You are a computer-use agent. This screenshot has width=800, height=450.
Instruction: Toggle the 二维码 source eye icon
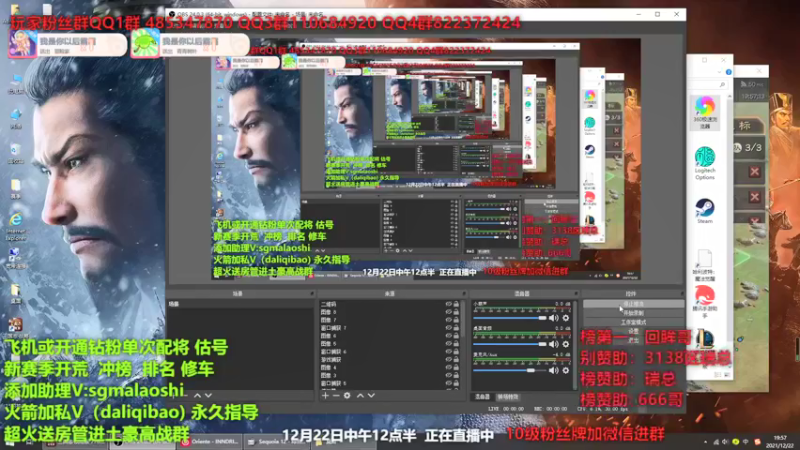[448, 304]
